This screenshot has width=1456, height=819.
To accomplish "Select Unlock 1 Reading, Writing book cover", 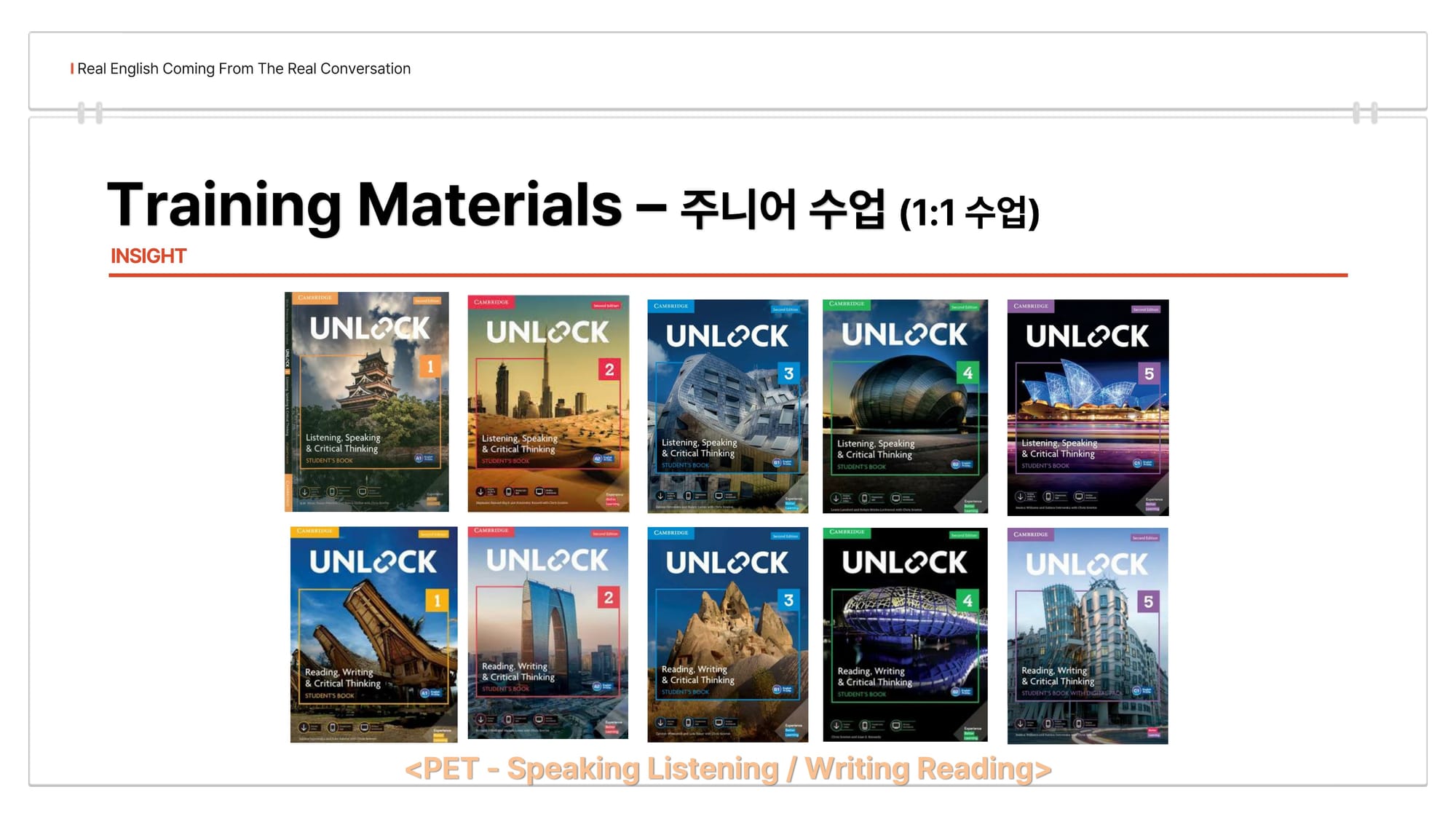I will 373,635.
